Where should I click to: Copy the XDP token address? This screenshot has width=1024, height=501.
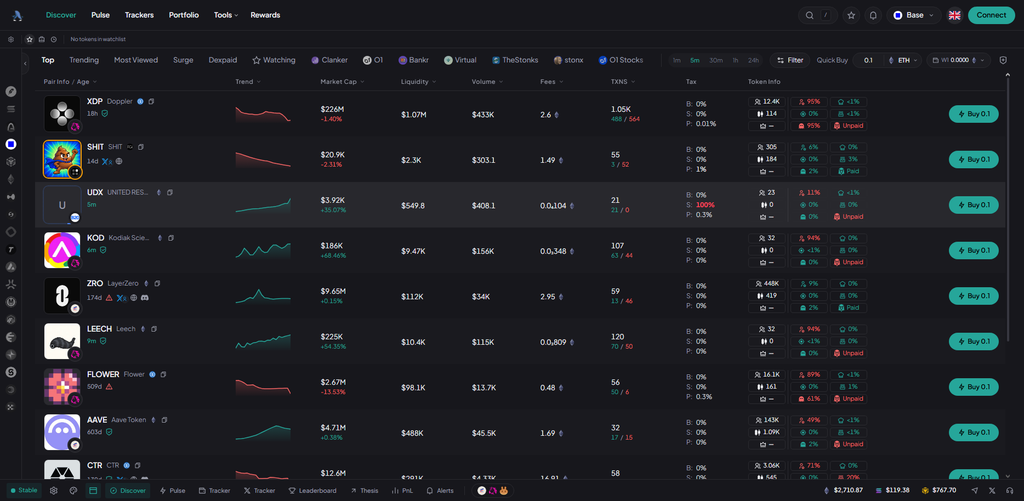151,102
